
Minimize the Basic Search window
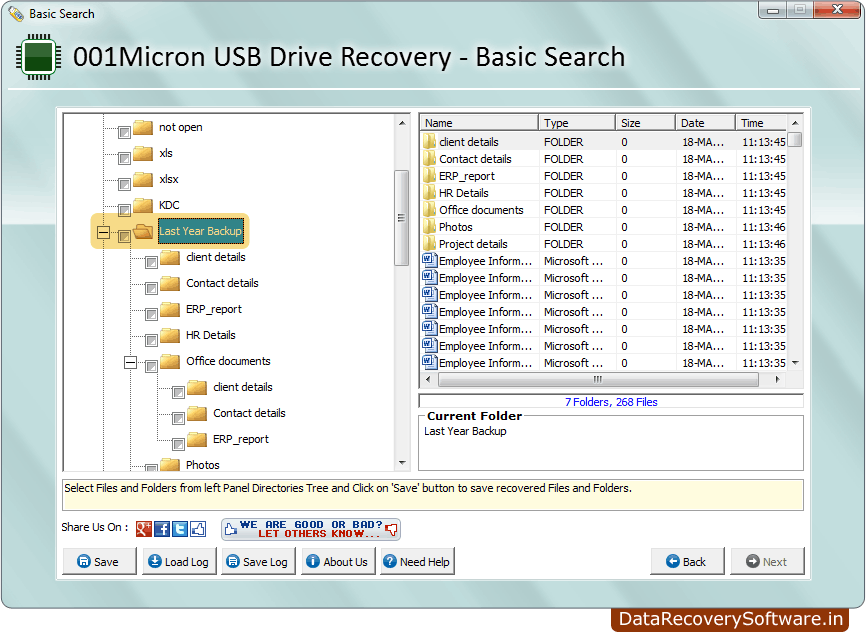(773, 9)
